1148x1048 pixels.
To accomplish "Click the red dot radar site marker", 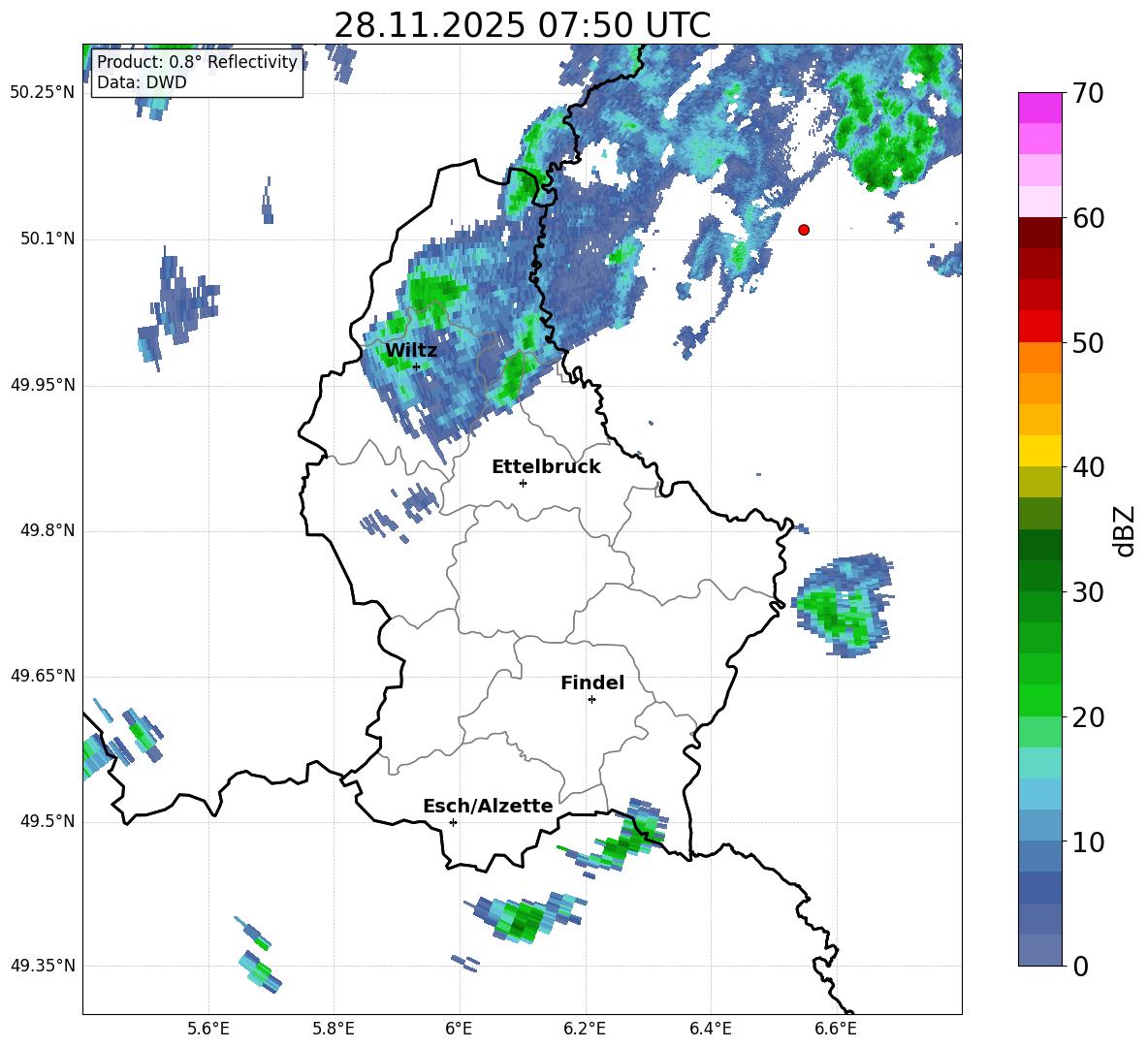I will click(804, 230).
